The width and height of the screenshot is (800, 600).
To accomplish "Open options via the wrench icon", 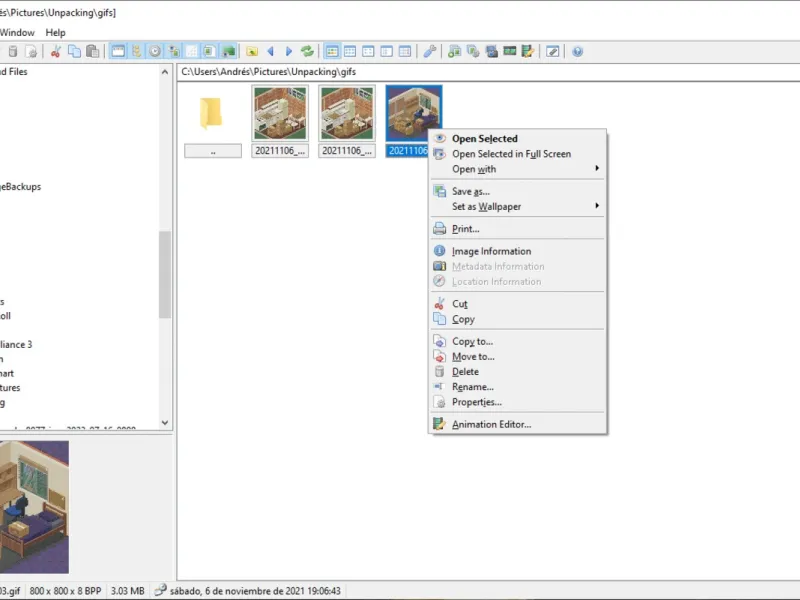I will 430,52.
